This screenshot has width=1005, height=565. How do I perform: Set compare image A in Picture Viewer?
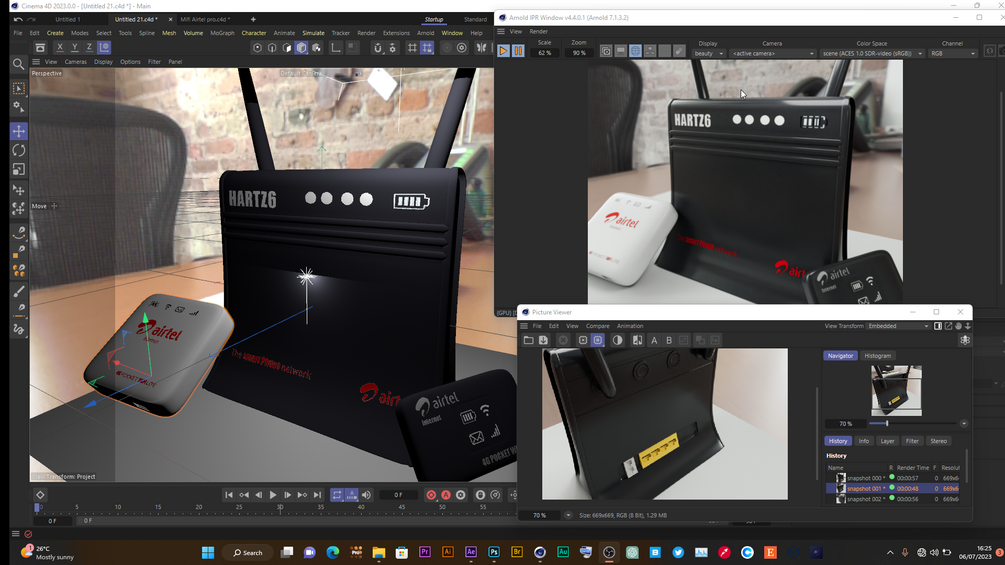[x=654, y=340]
